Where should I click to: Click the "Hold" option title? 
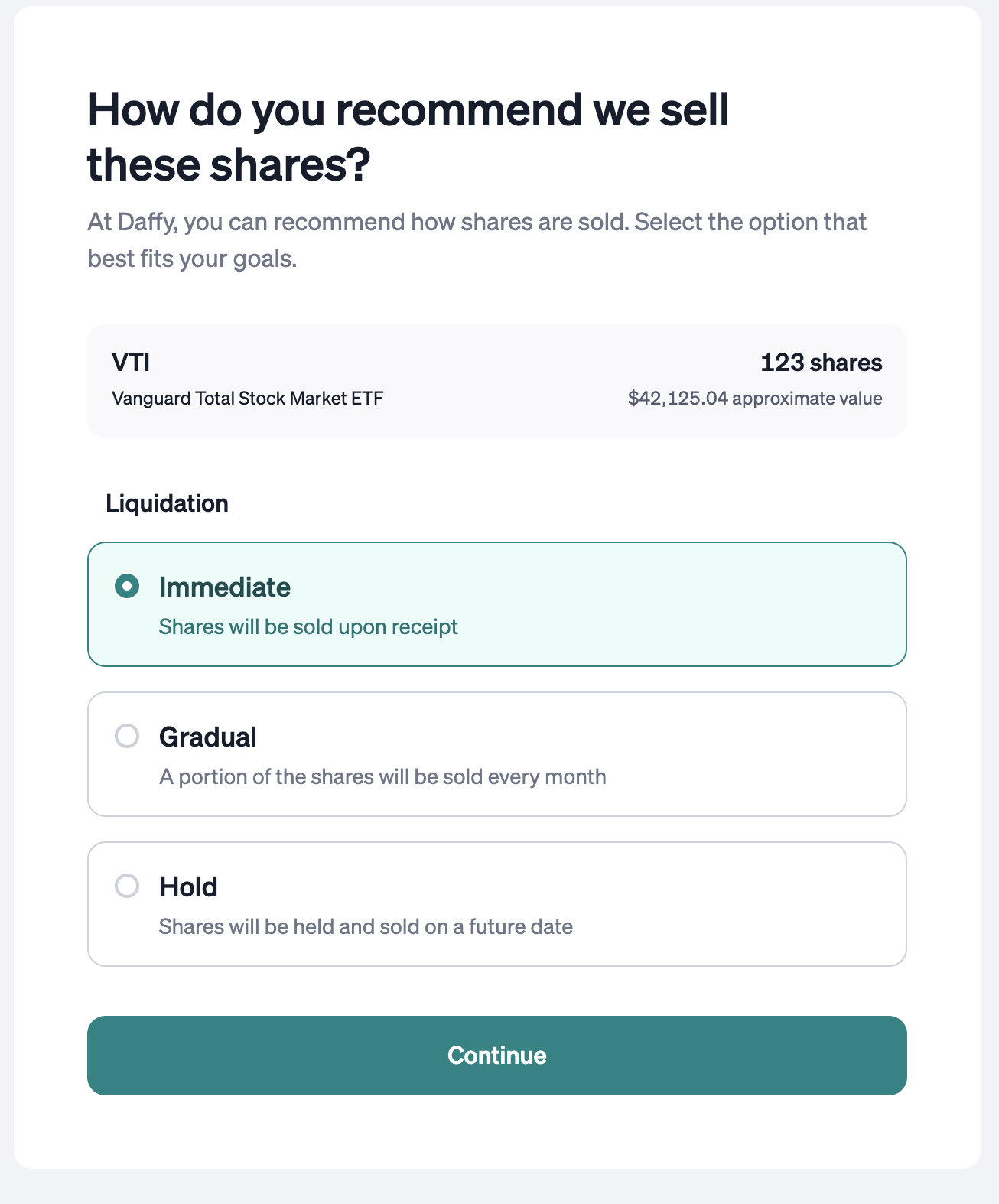(188, 887)
